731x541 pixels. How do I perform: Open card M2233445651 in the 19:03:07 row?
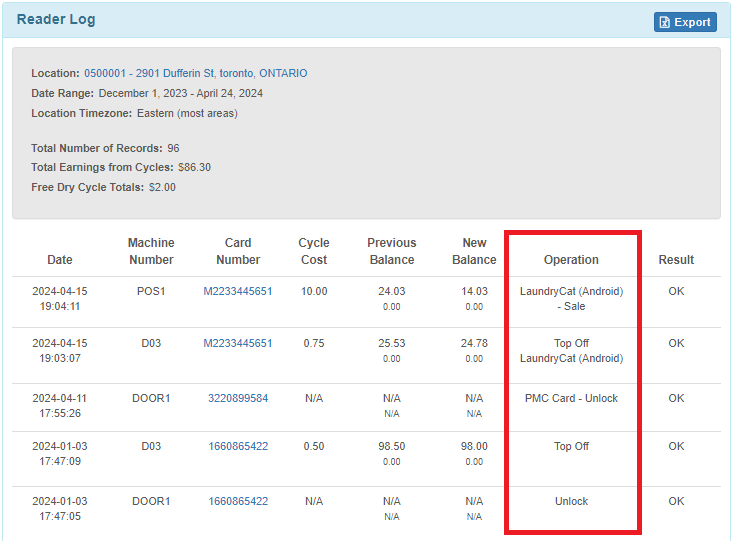click(238, 343)
